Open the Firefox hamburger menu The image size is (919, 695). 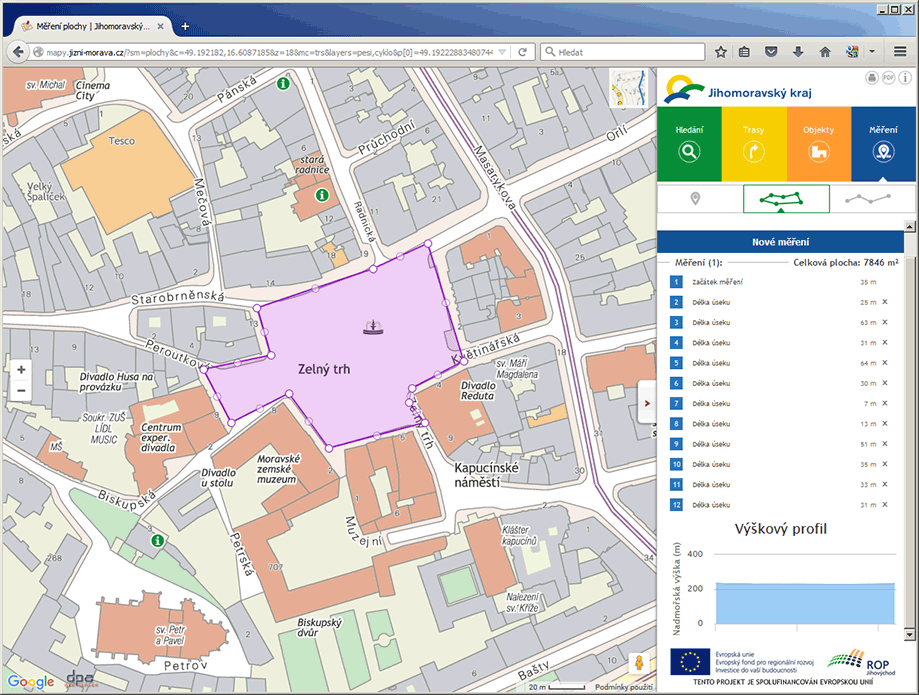(x=900, y=52)
